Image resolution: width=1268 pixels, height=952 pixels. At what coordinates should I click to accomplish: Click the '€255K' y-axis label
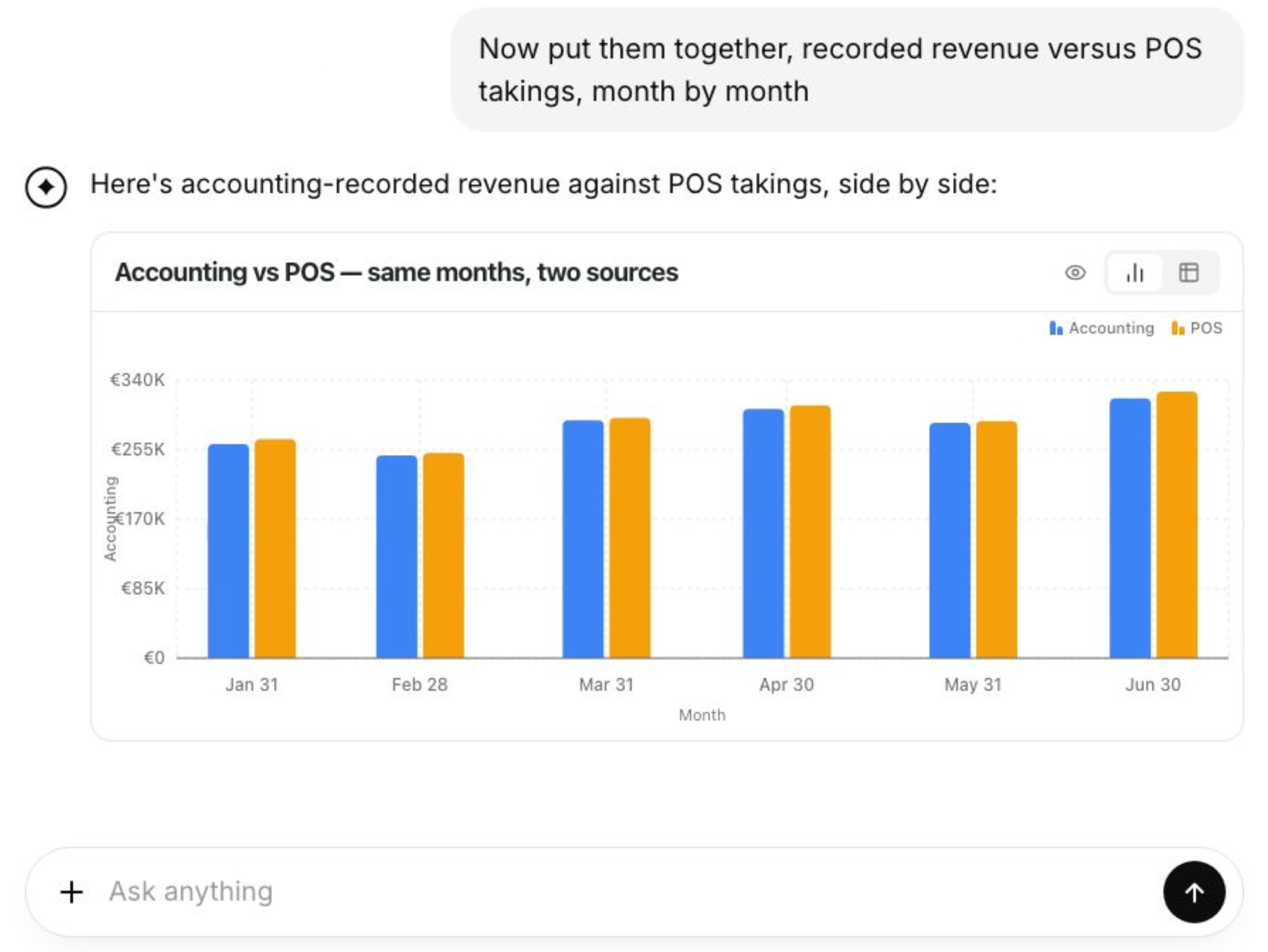pyautogui.click(x=138, y=449)
